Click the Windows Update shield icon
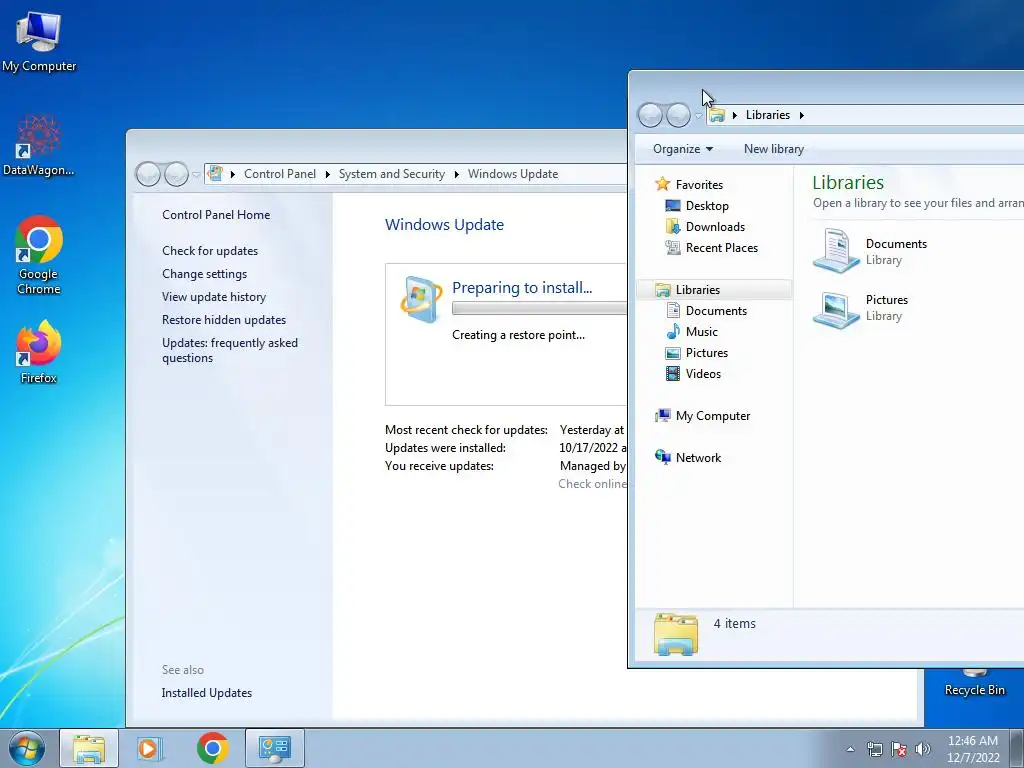 coord(421,300)
